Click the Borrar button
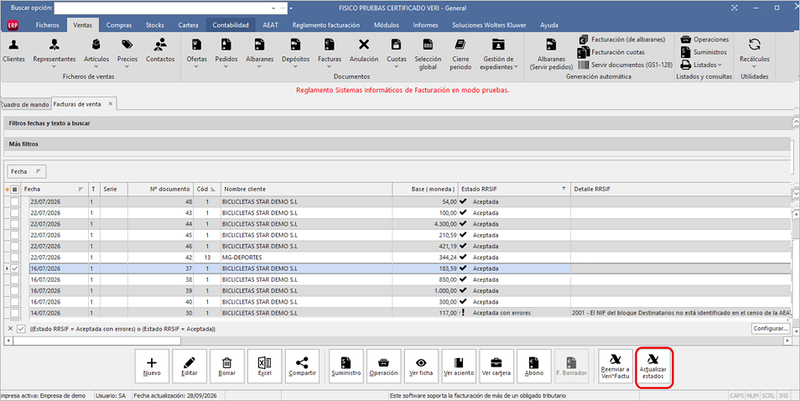Image resolution: width=800 pixels, height=401 pixels. coord(227,366)
